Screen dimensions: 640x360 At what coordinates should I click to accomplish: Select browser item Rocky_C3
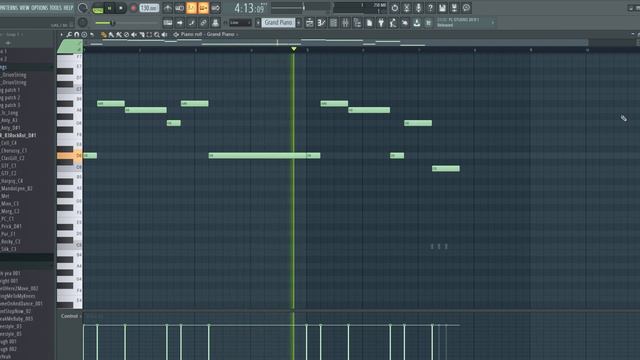[x=11, y=241]
